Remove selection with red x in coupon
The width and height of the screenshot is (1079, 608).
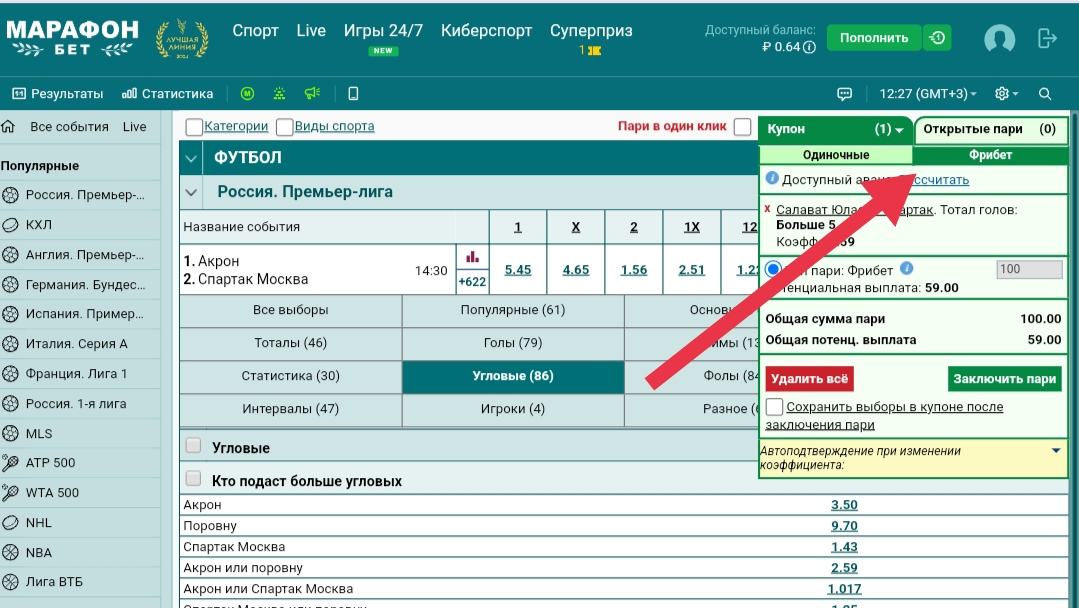pyautogui.click(x=767, y=210)
